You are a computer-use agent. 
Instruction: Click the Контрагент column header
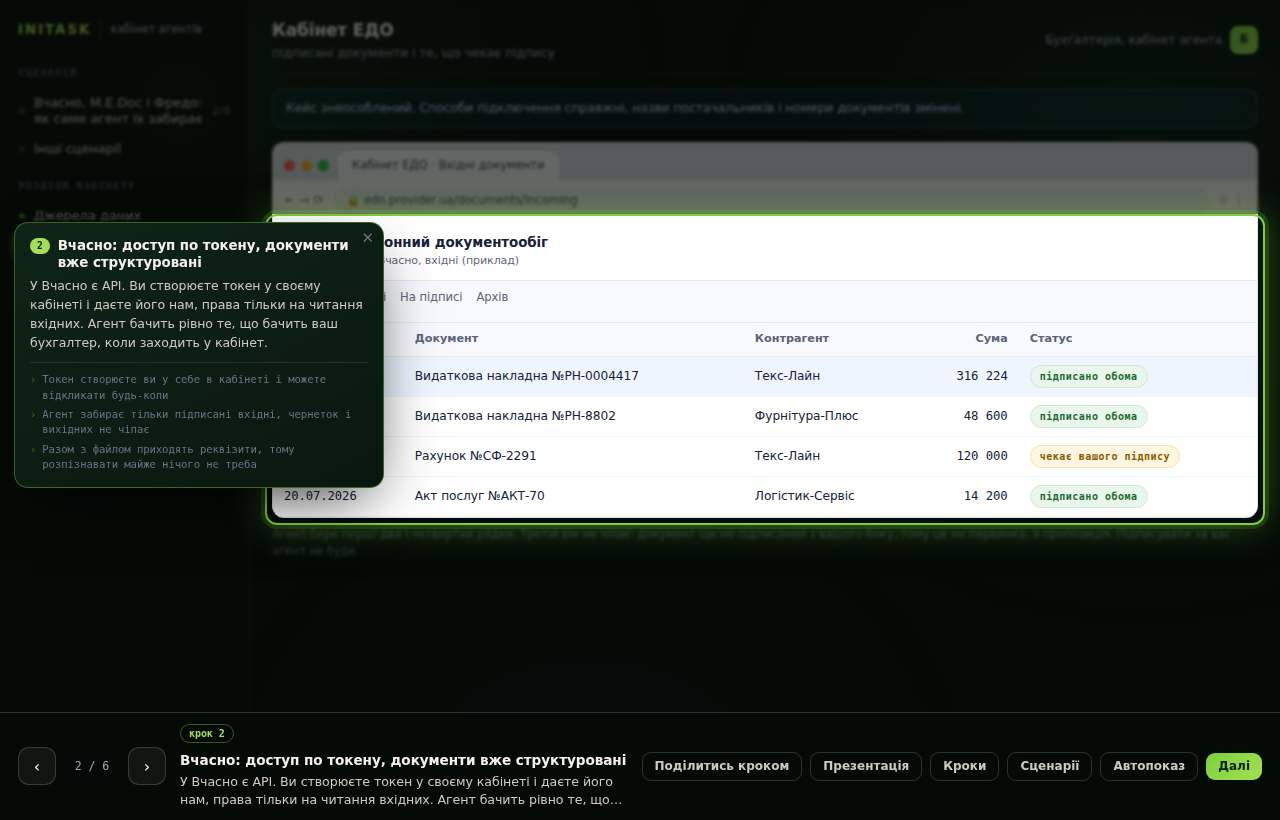point(792,338)
